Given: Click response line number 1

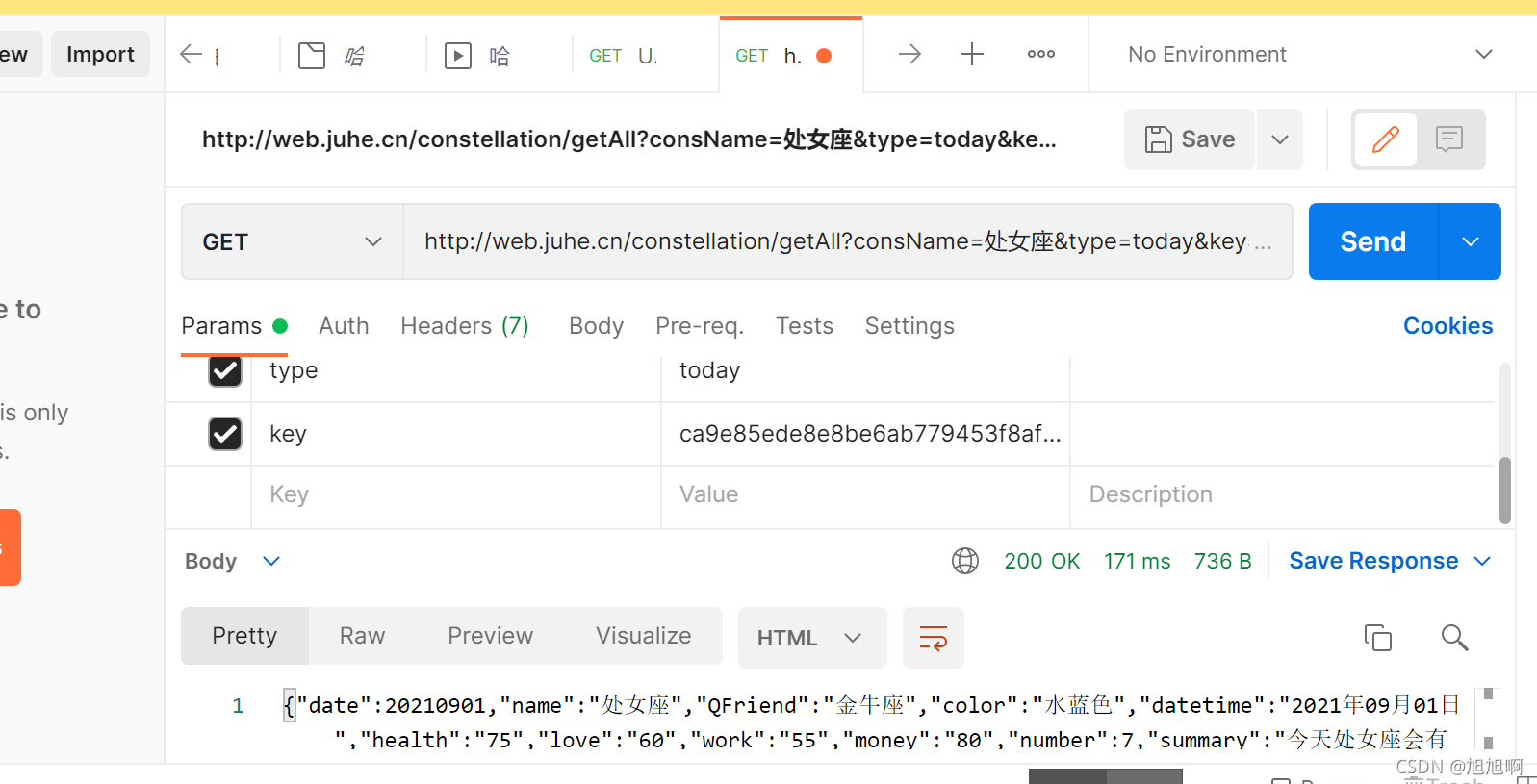Looking at the screenshot, I should point(238,706).
